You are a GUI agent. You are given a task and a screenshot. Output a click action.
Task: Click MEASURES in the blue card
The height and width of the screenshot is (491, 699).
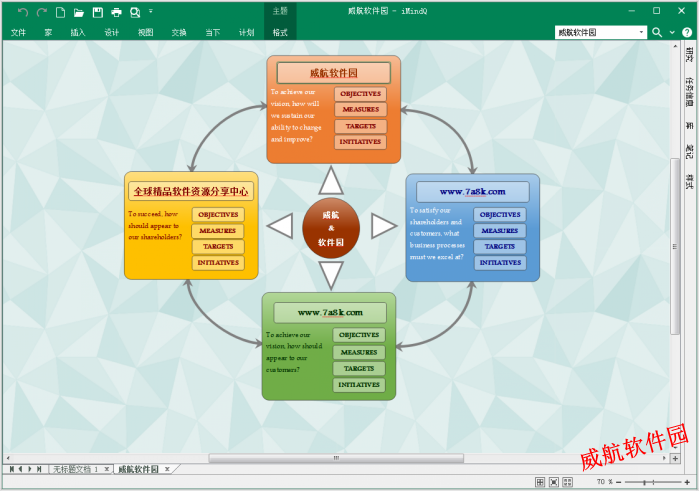tap(500, 231)
